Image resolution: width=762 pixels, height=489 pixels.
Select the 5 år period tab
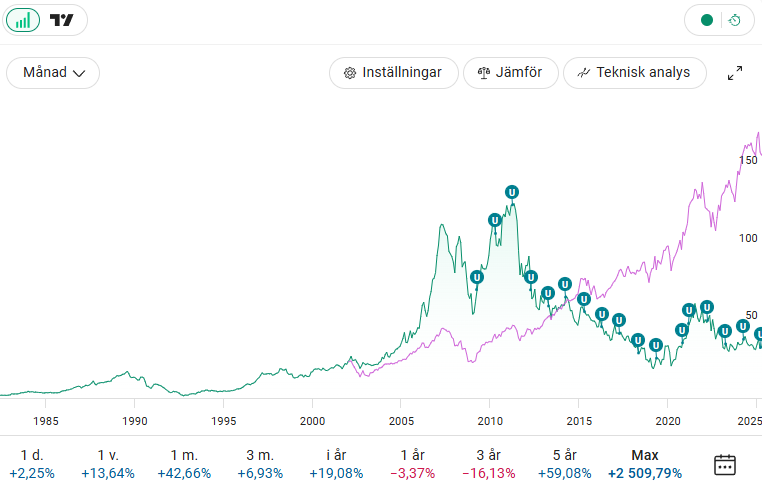click(565, 464)
